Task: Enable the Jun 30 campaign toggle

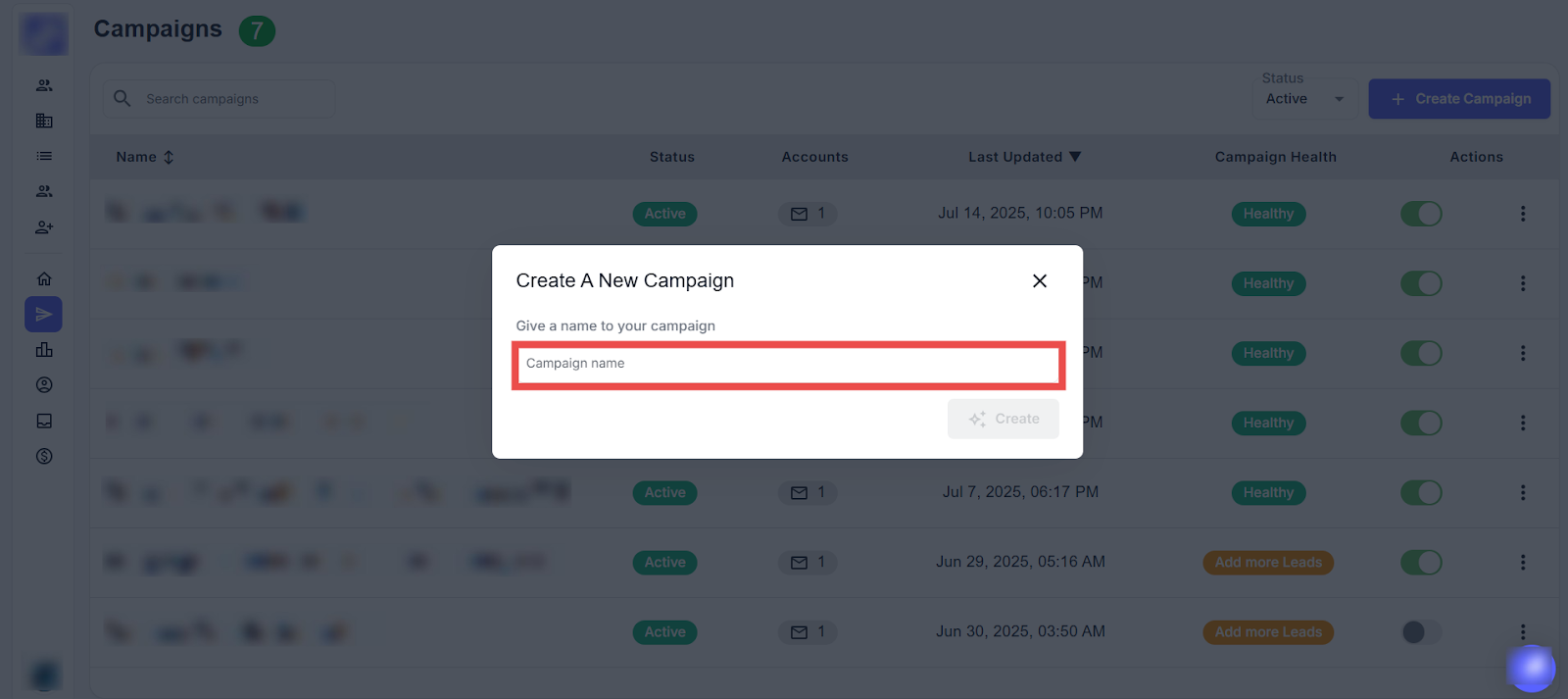Action: click(x=1421, y=632)
